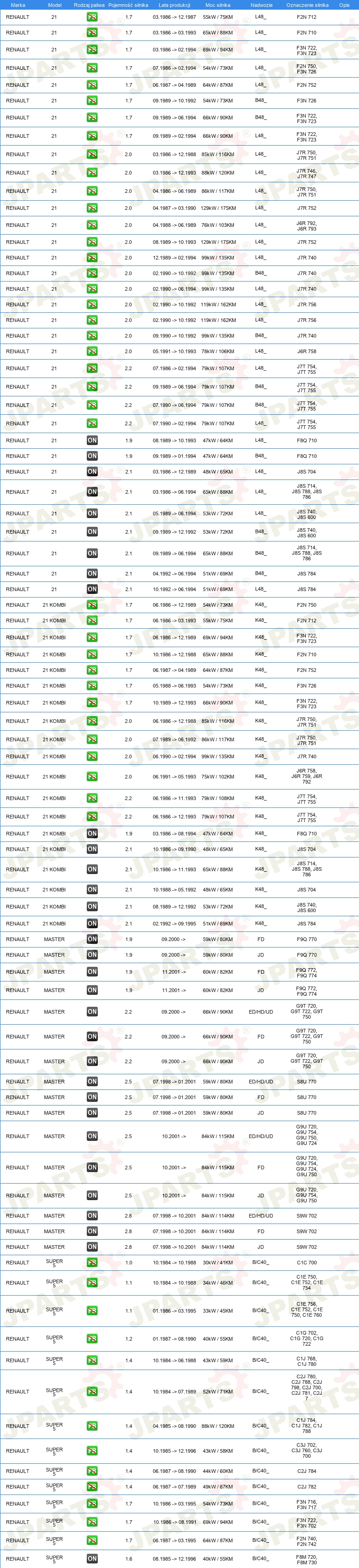Image resolution: width=359 pixels, height=1568 pixels.
Task: Select the 10.1986 -> 08.1991 production years cell
Action: click(x=174, y=1522)
